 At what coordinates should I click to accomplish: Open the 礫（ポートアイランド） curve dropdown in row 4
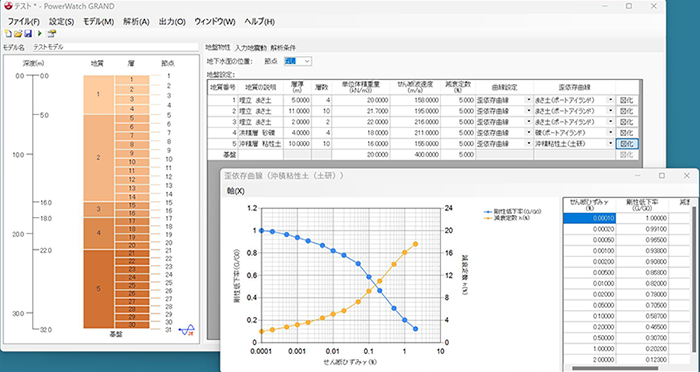pyautogui.click(x=610, y=133)
